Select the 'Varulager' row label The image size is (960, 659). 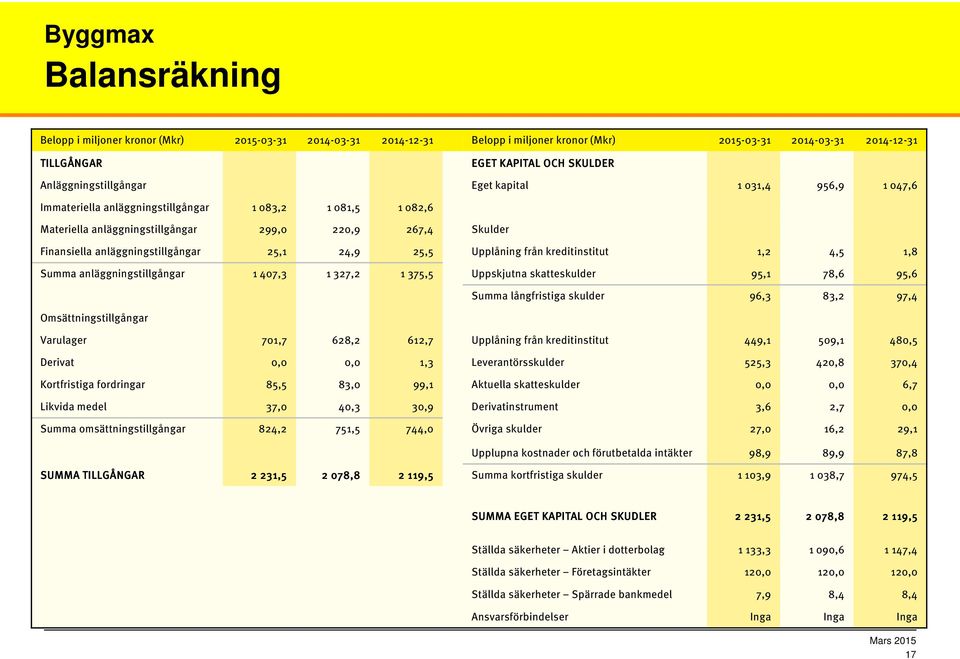coord(63,341)
